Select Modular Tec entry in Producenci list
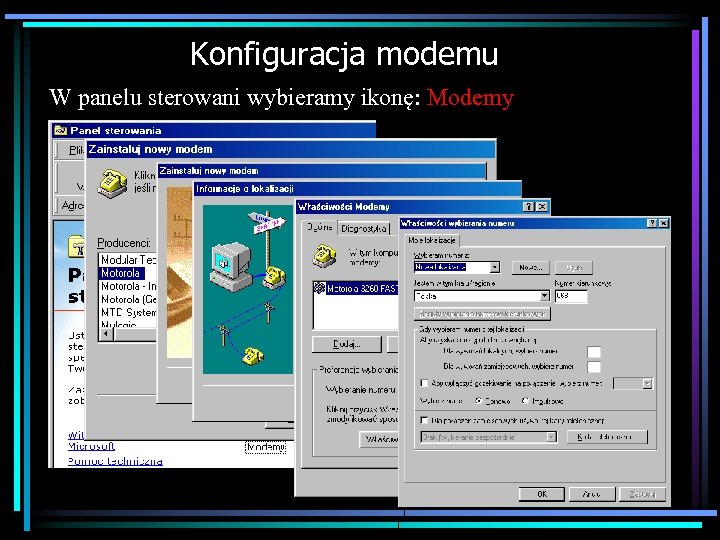 click(x=128, y=260)
